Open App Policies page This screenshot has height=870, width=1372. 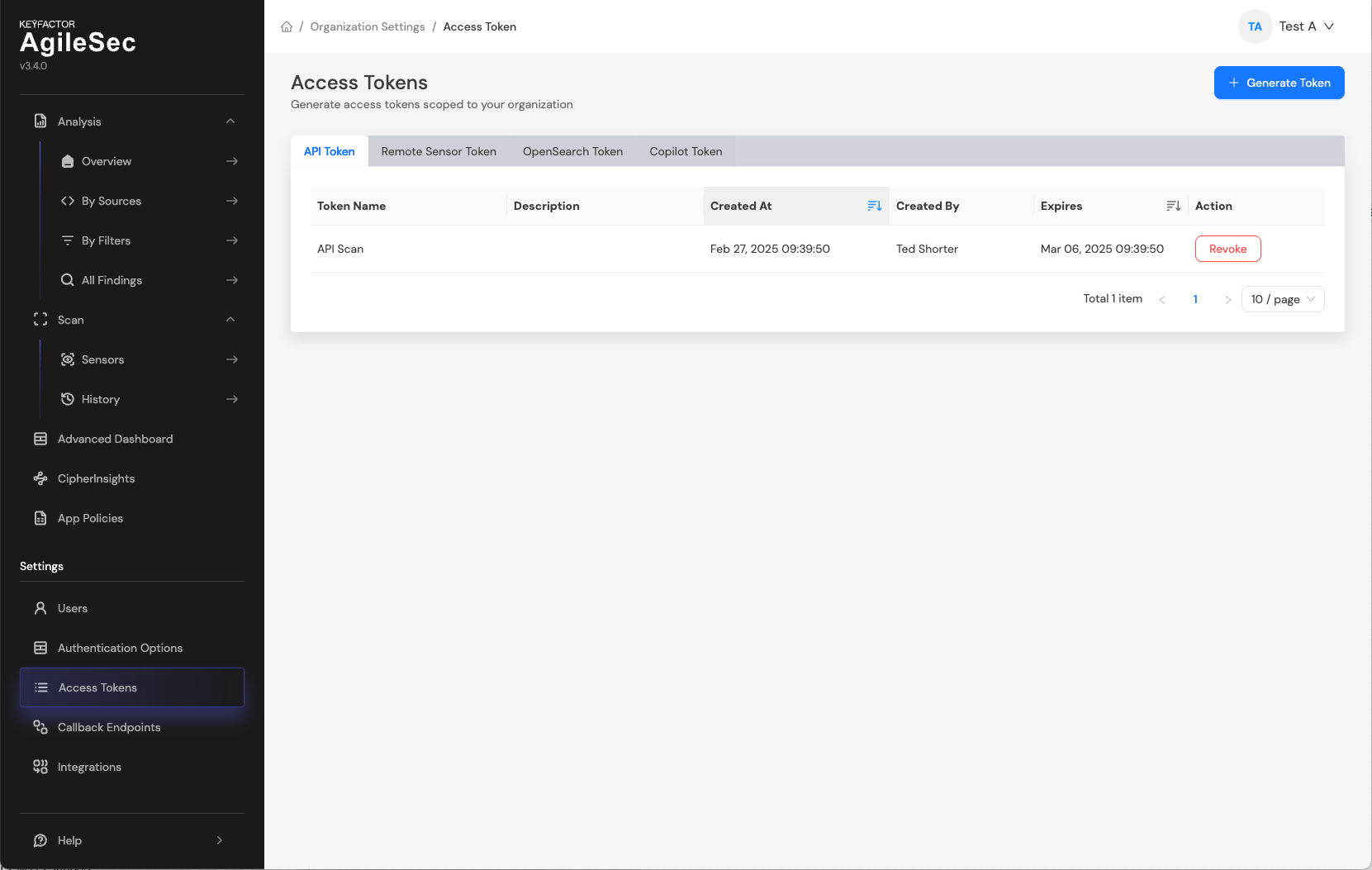(90, 518)
